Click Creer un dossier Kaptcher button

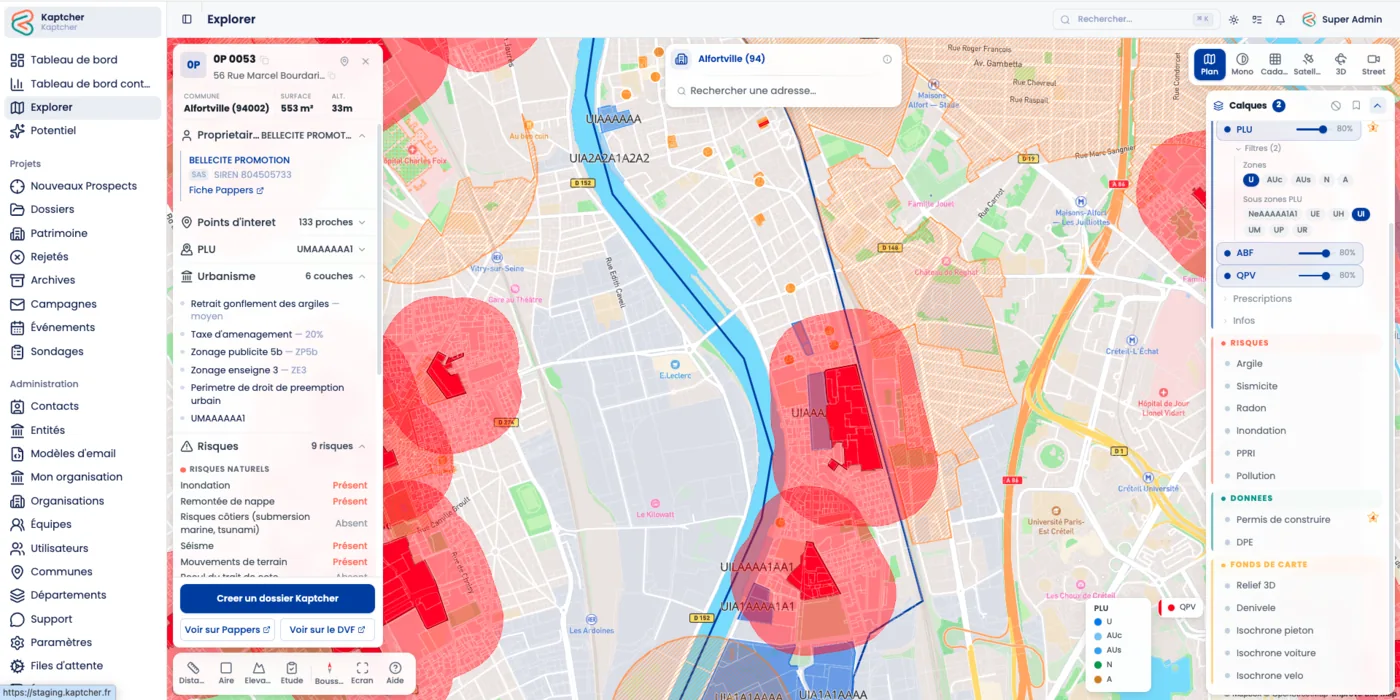pyautogui.click(x=277, y=599)
